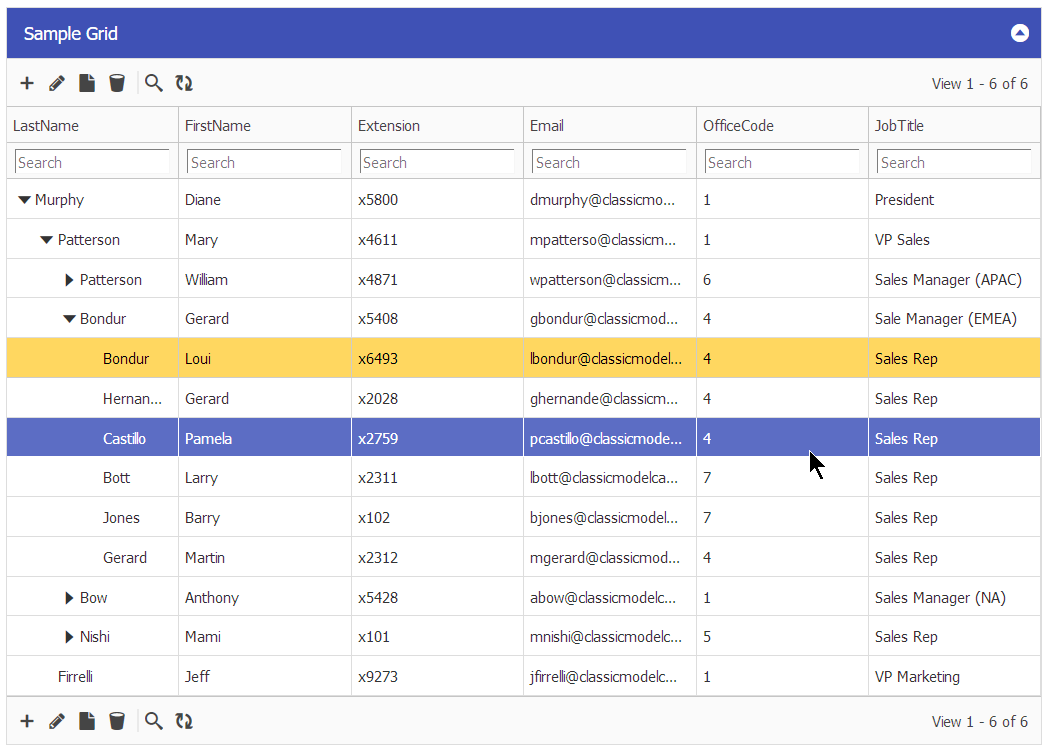Expand the Bow tree node
Screen dimensions: 1050x754
[x=69, y=598]
